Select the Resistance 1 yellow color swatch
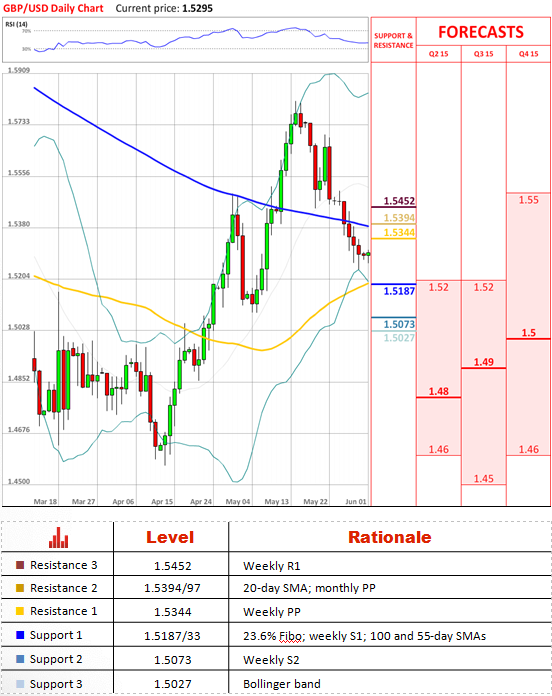Screen dimensions: 552x696 tap(20, 611)
